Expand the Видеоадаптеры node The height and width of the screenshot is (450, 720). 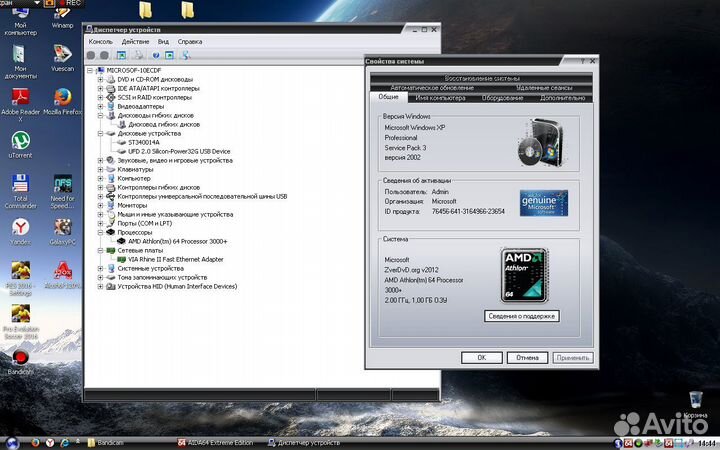[x=100, y=107]
